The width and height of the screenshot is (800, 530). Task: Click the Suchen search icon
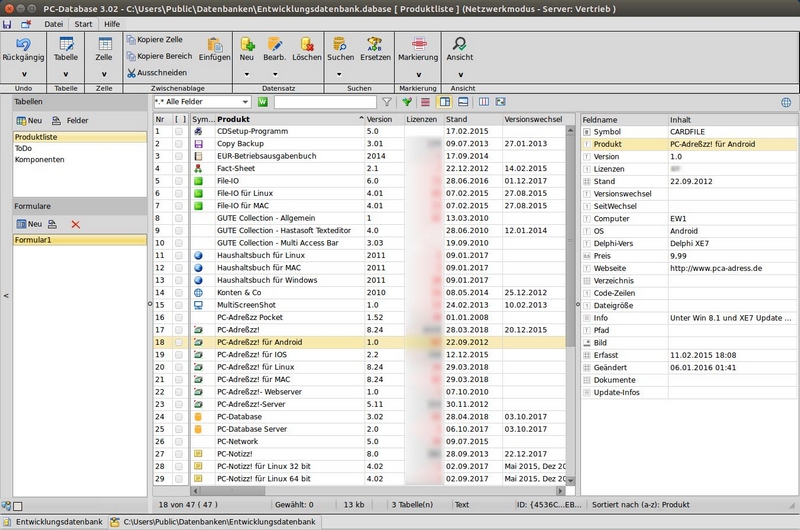pyautogui.click(x=340, y=44)
